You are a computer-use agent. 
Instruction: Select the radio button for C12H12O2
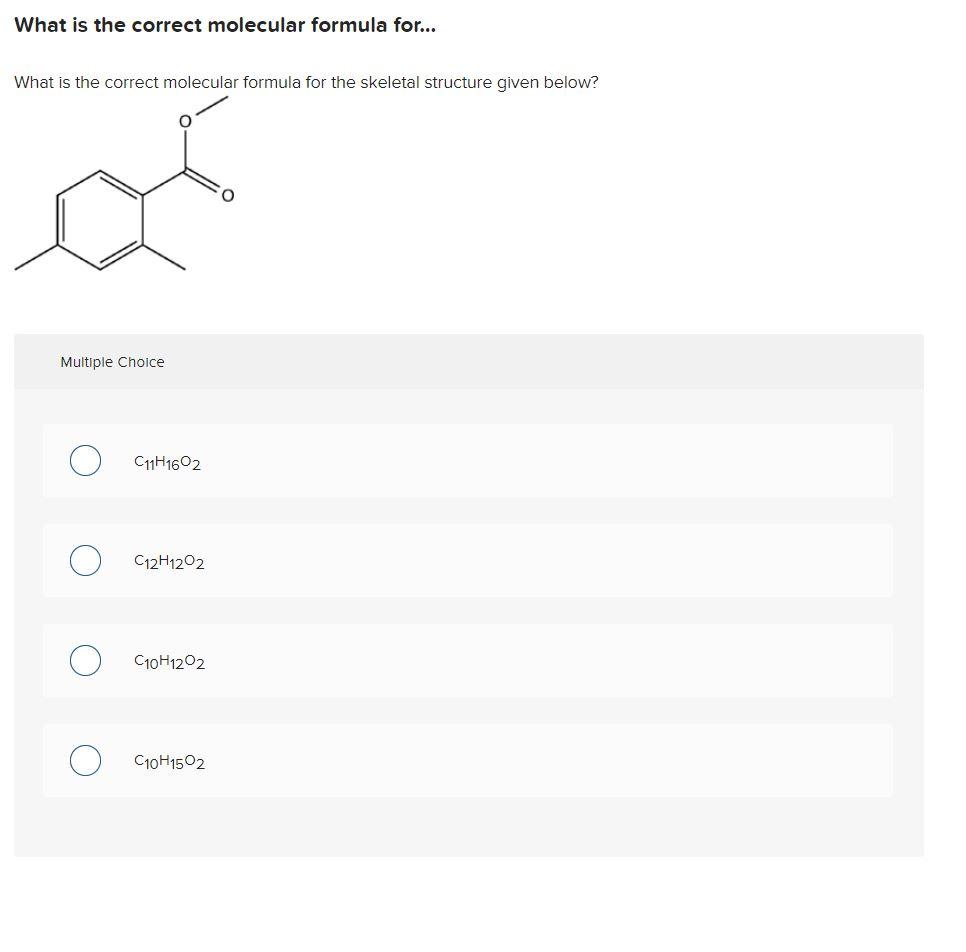85,560
